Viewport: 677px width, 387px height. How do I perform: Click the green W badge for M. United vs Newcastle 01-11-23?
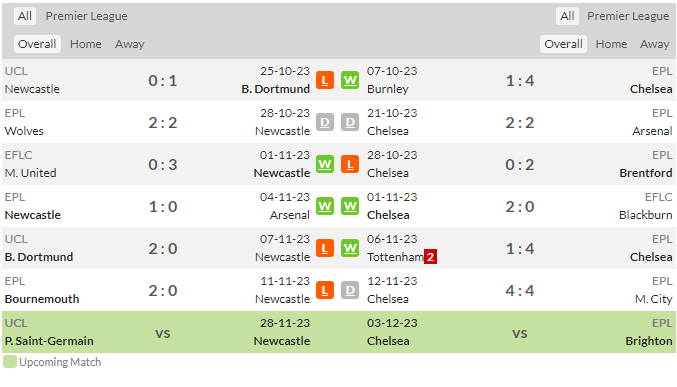pyautogui.click(x=325, y=164)
